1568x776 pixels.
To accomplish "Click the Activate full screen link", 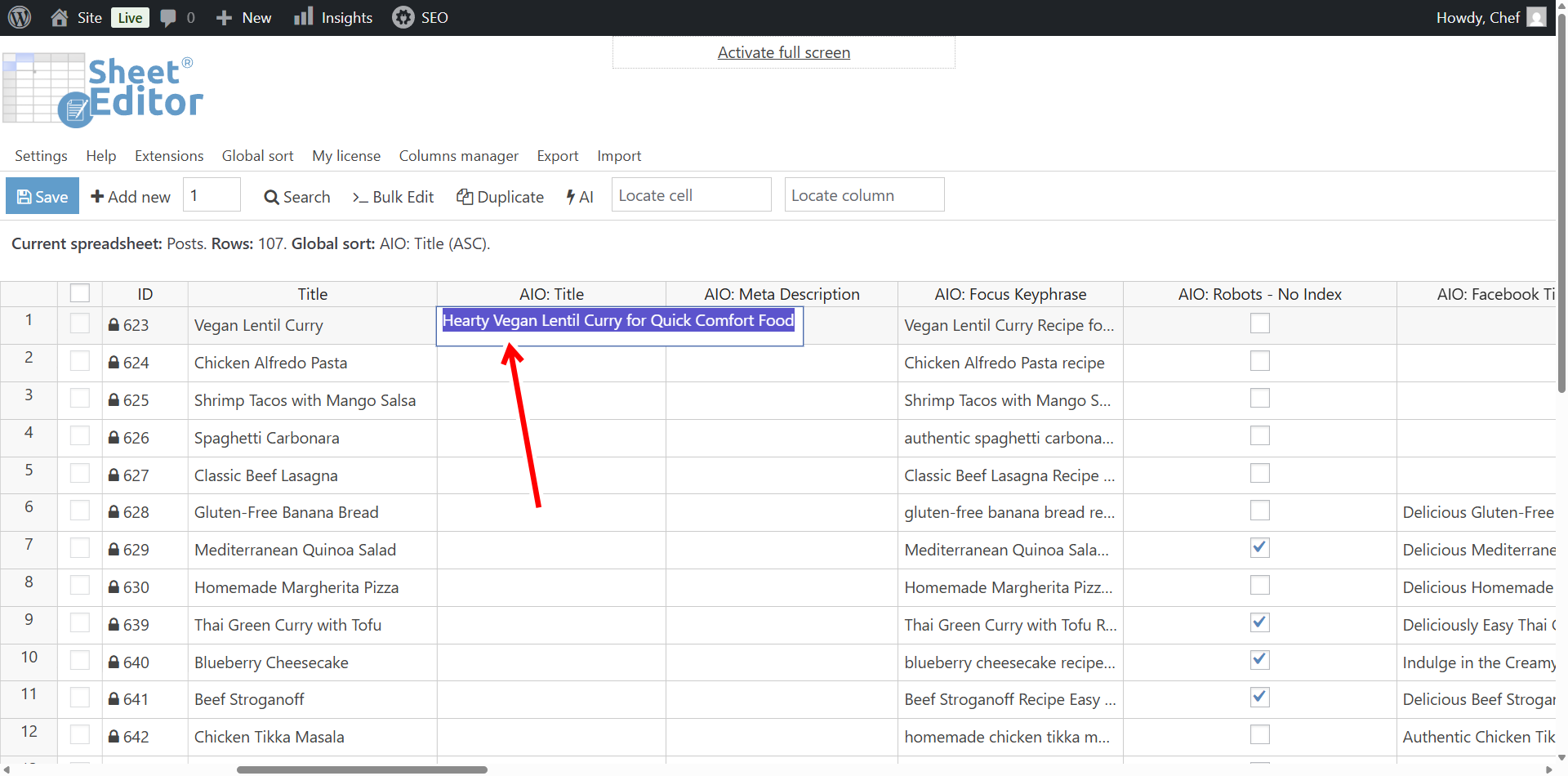I will point(783,52).
